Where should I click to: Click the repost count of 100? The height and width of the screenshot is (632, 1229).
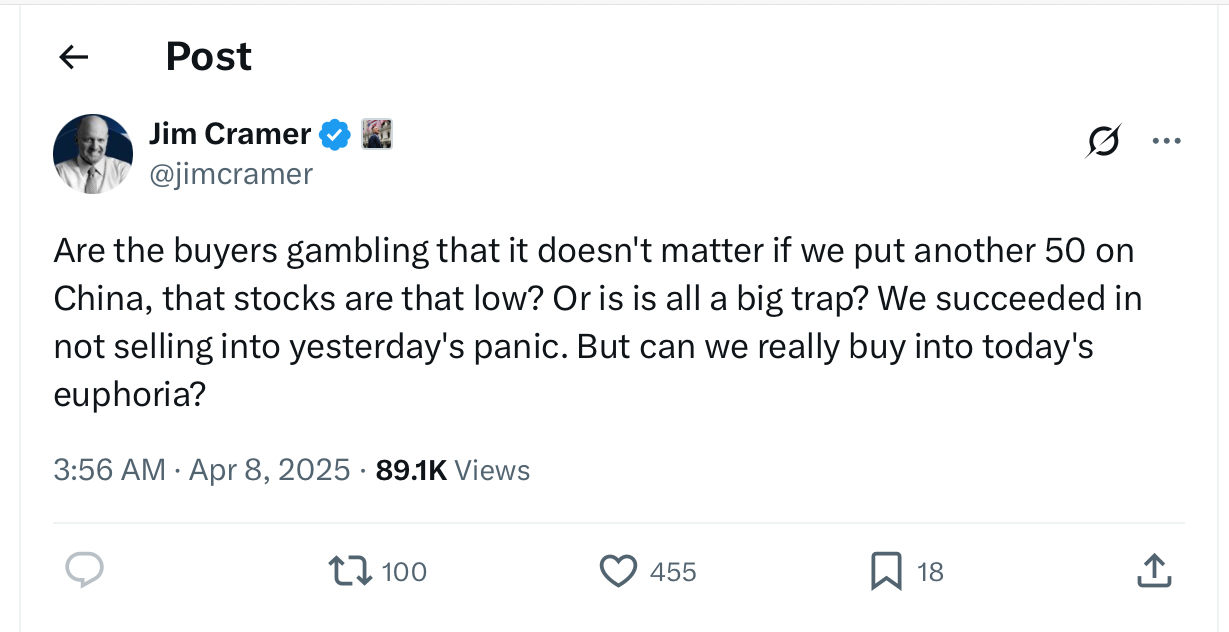tap(404, 572)
